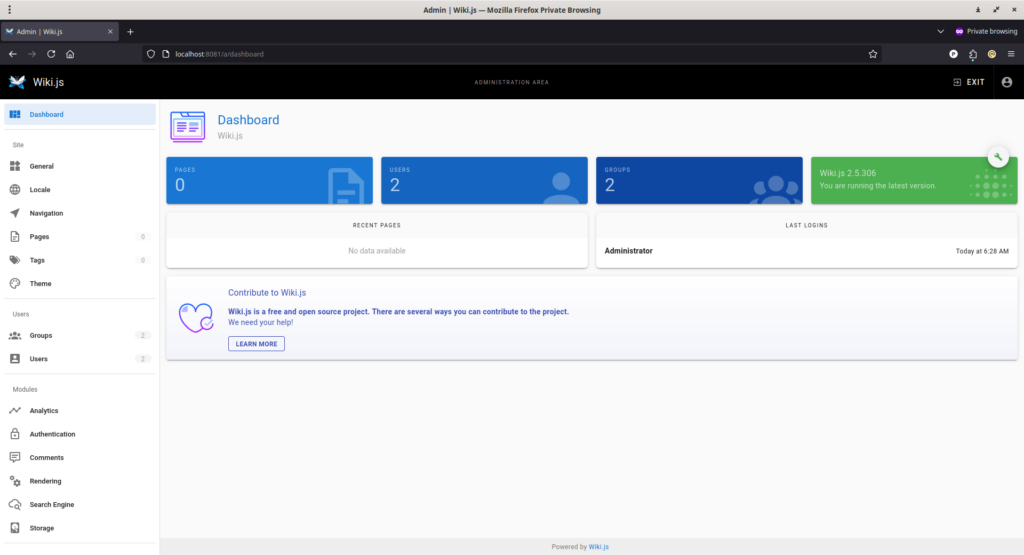Click the Learn More button
This screenshot has width=1024, height=555.
pos(256,344)
